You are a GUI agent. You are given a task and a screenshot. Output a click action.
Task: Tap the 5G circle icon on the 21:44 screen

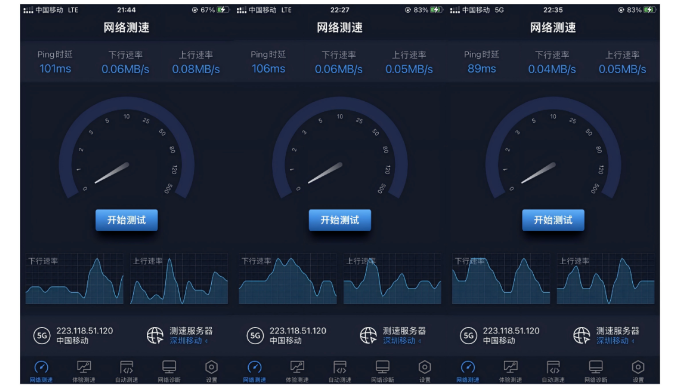click(42, 335)
